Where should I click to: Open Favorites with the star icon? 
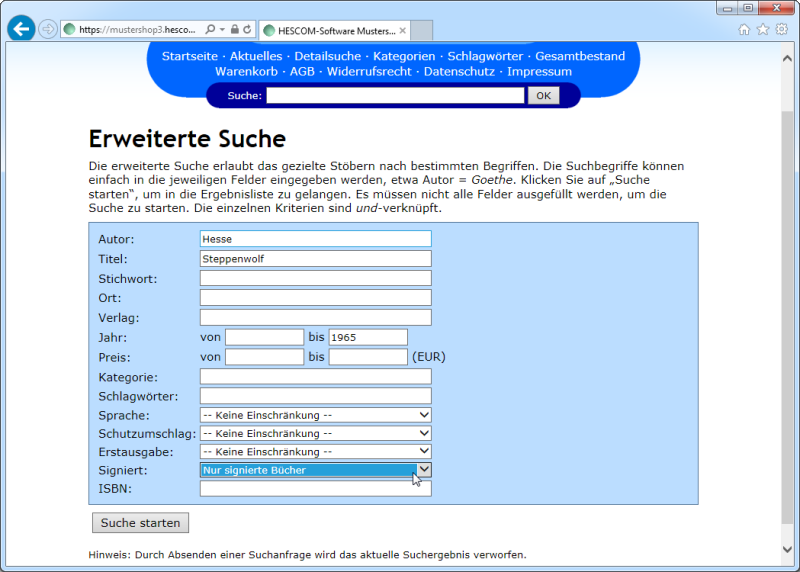(x=763, y=30)
